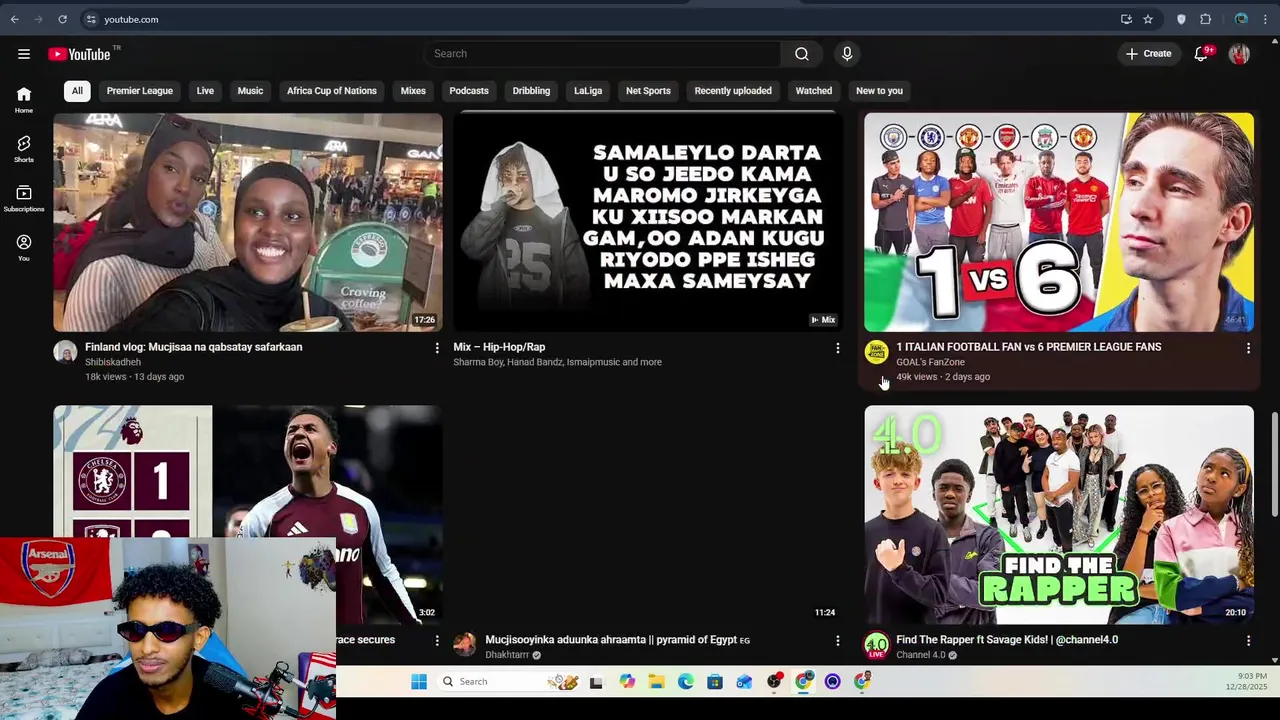The image size is (1280, 720).
Task: Select the Mixes filter chip
Action: tap(413, 91)
